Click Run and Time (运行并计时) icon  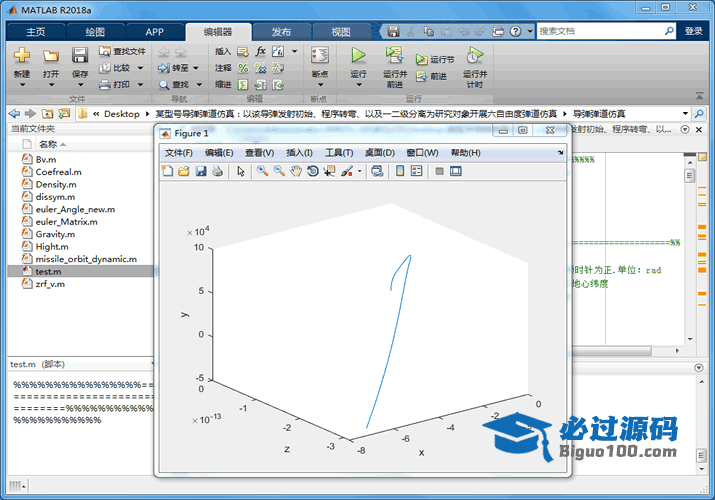[475, 55]
